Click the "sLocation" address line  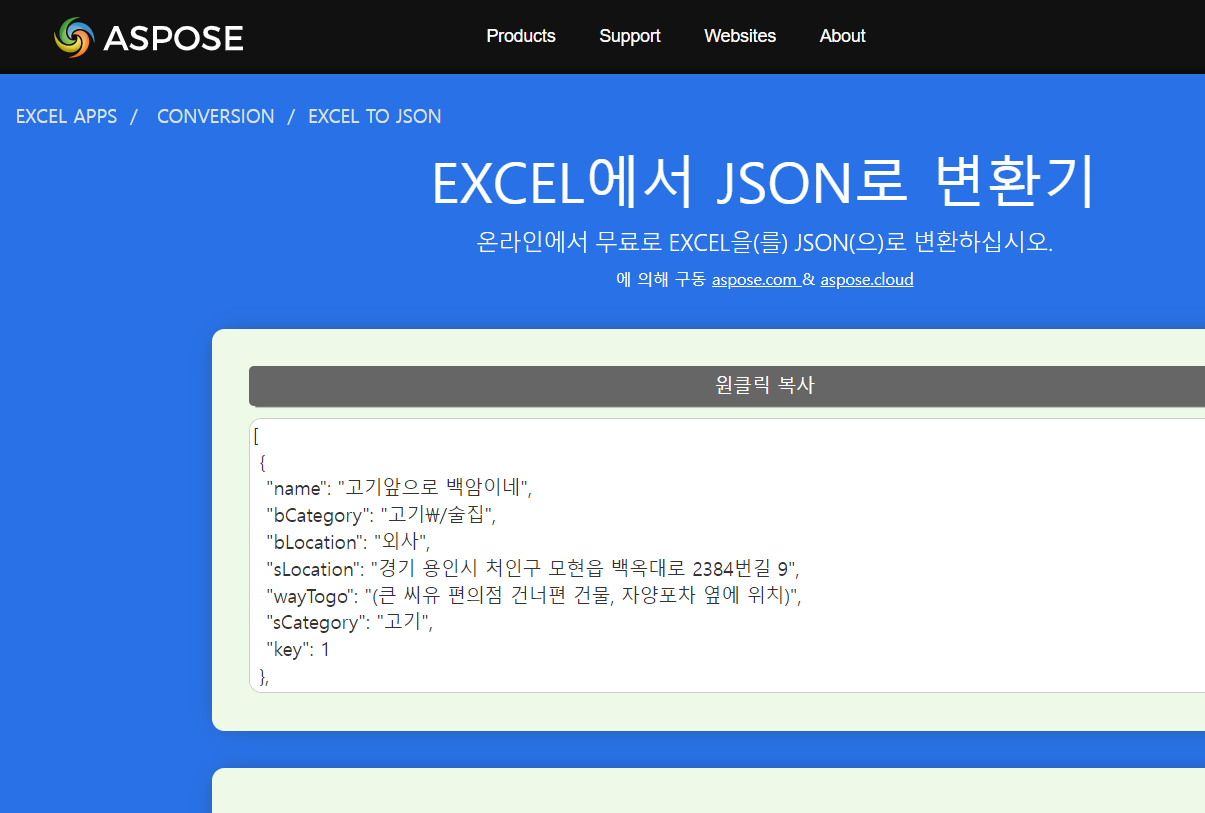click(533, 569)
